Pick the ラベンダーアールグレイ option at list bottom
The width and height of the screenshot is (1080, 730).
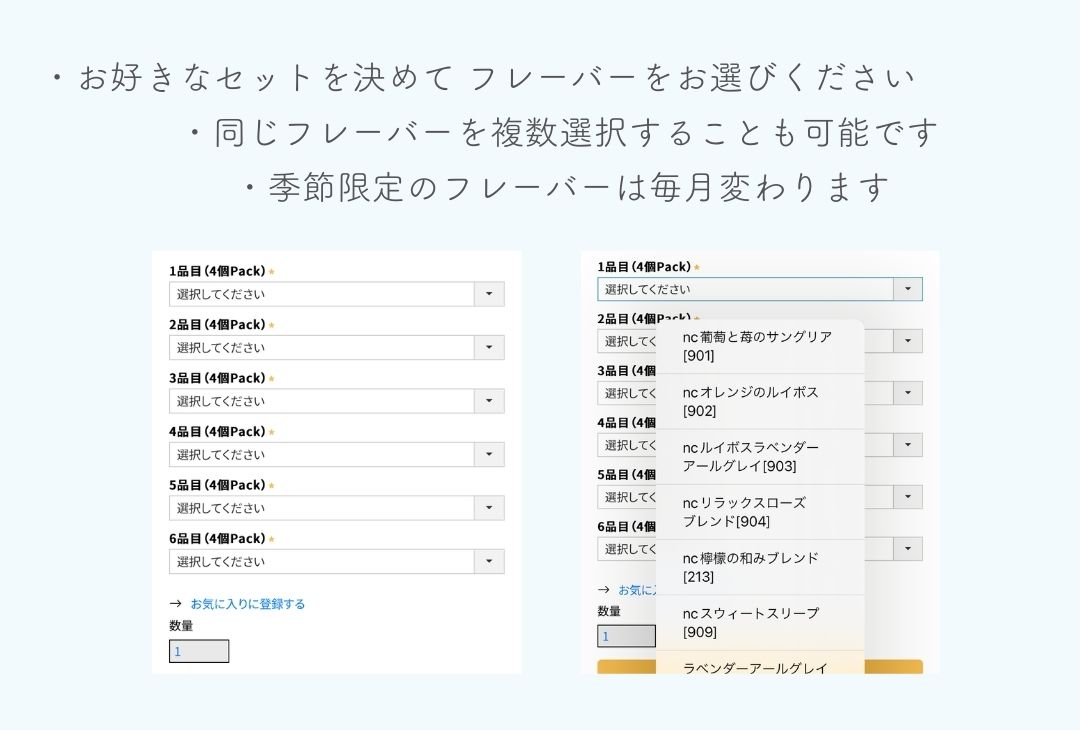point(758,667)
